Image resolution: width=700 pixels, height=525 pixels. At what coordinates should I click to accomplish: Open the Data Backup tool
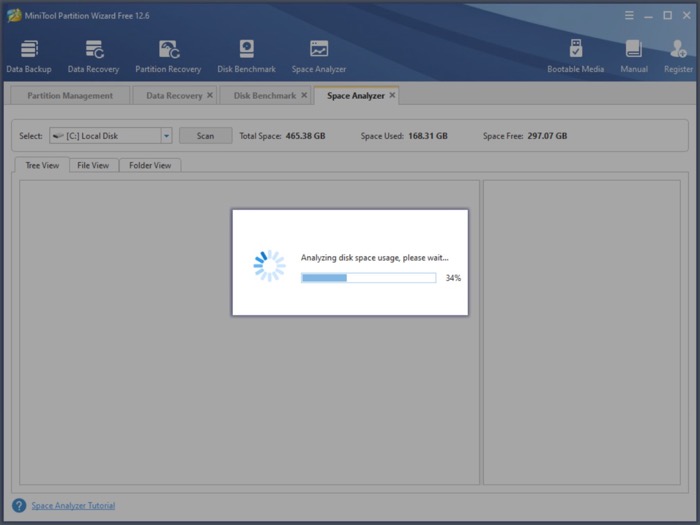pyautogui.click(x=29, y=56)
